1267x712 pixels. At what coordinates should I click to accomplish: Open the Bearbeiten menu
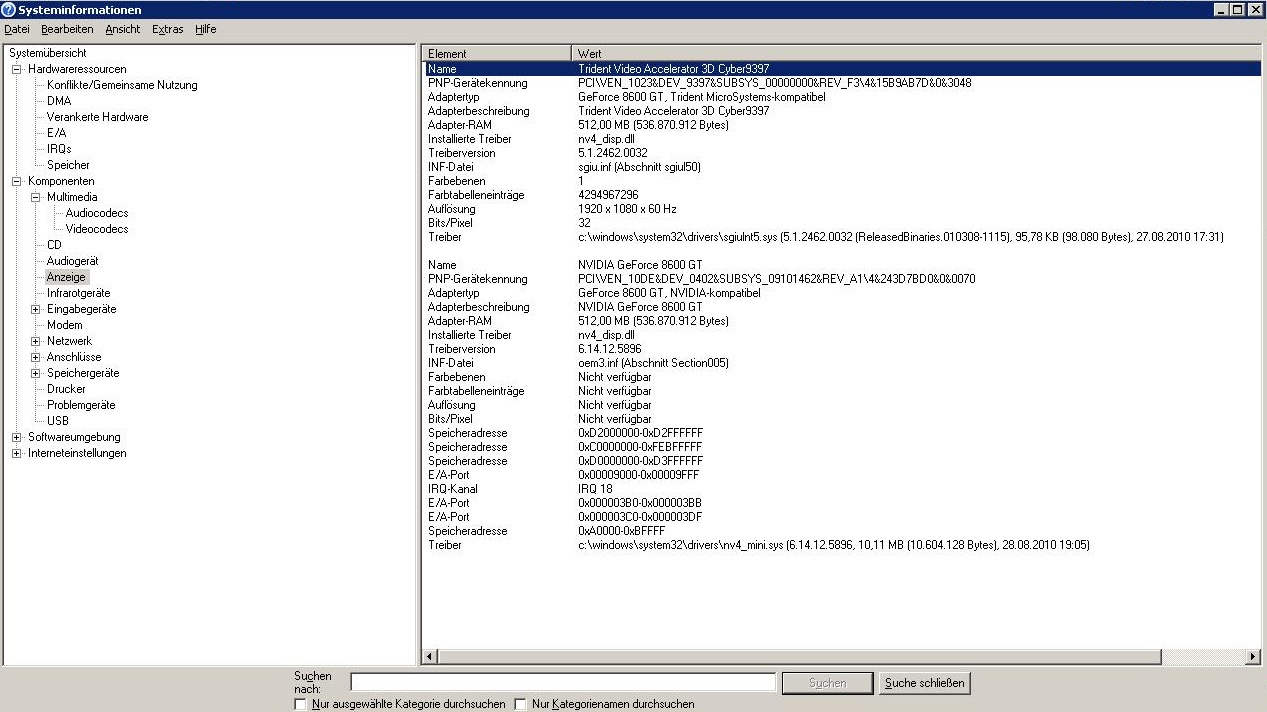67,29
